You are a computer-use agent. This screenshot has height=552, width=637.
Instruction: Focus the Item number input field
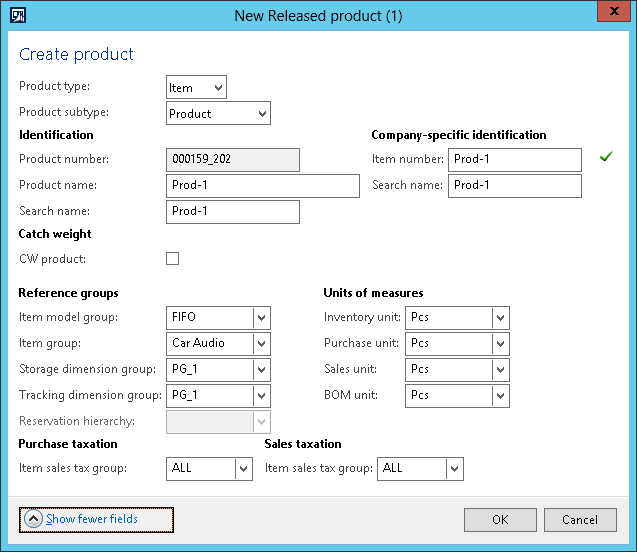(514, 159)
